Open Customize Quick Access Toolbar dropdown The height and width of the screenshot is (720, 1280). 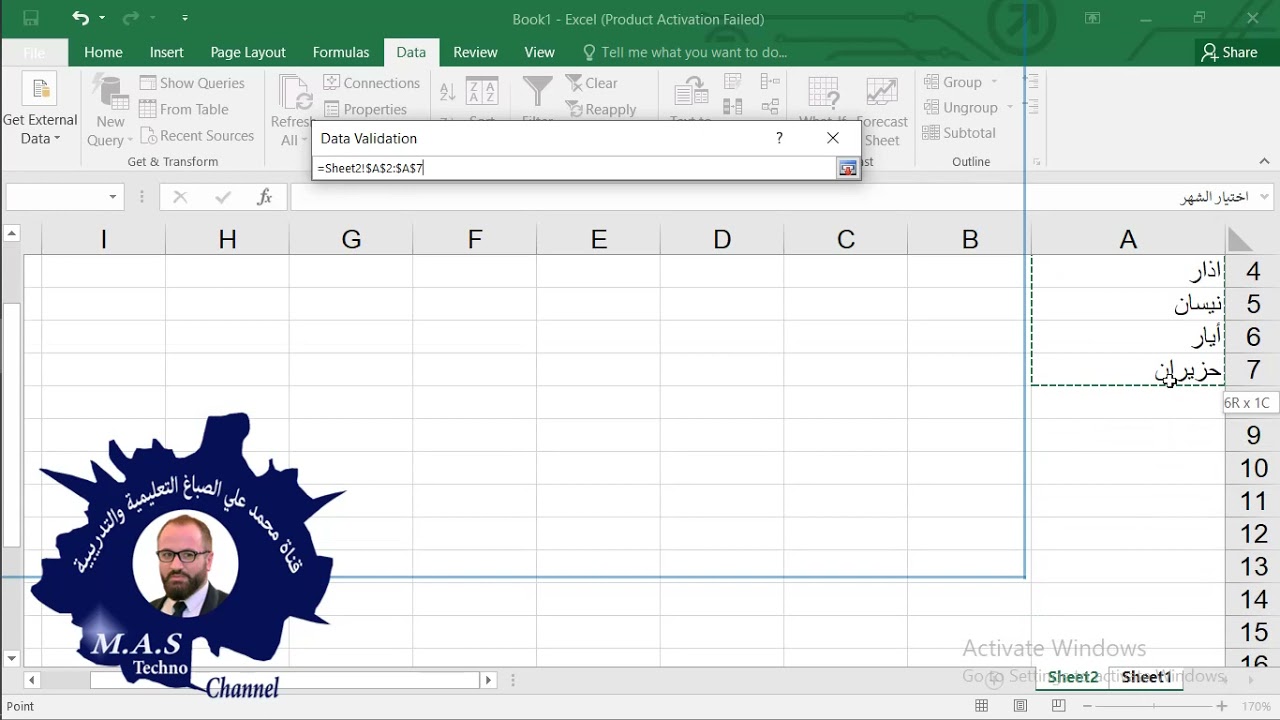coord(185,19)
